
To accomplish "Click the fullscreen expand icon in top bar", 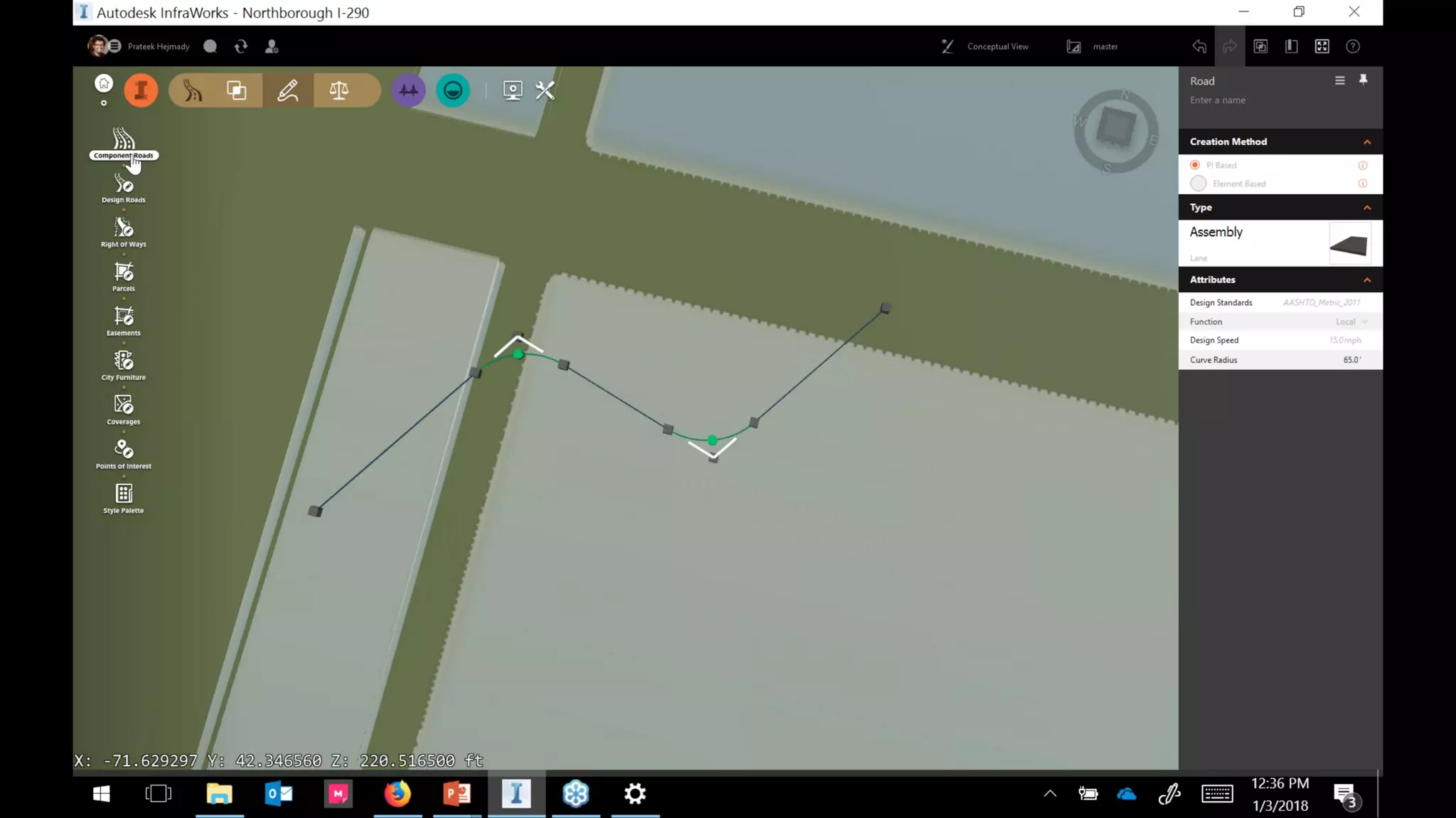I will pos(1322,46).
